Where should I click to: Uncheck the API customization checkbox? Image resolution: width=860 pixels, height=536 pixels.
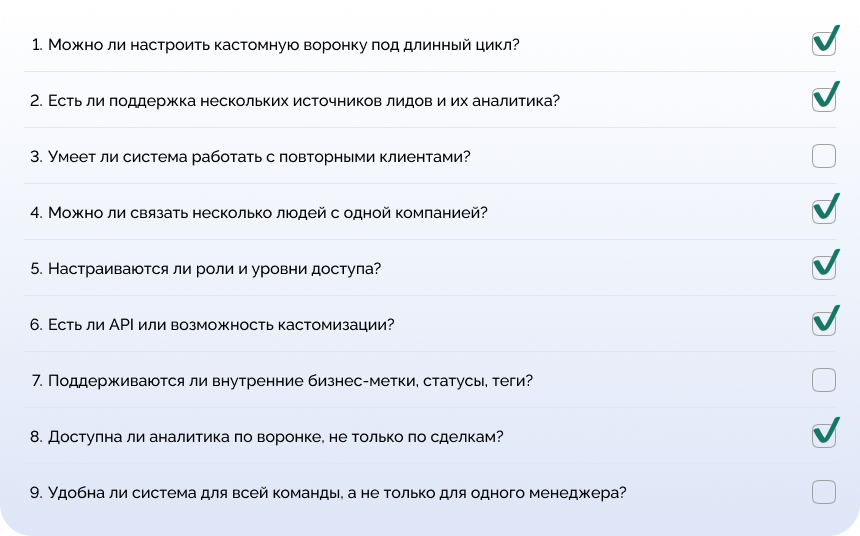pos(824,324)
